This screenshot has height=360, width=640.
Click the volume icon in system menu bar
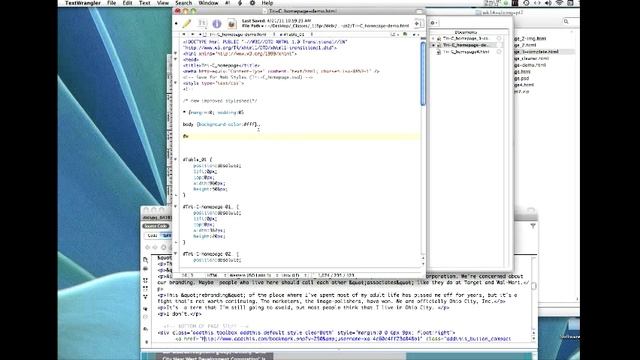(548, 3)
